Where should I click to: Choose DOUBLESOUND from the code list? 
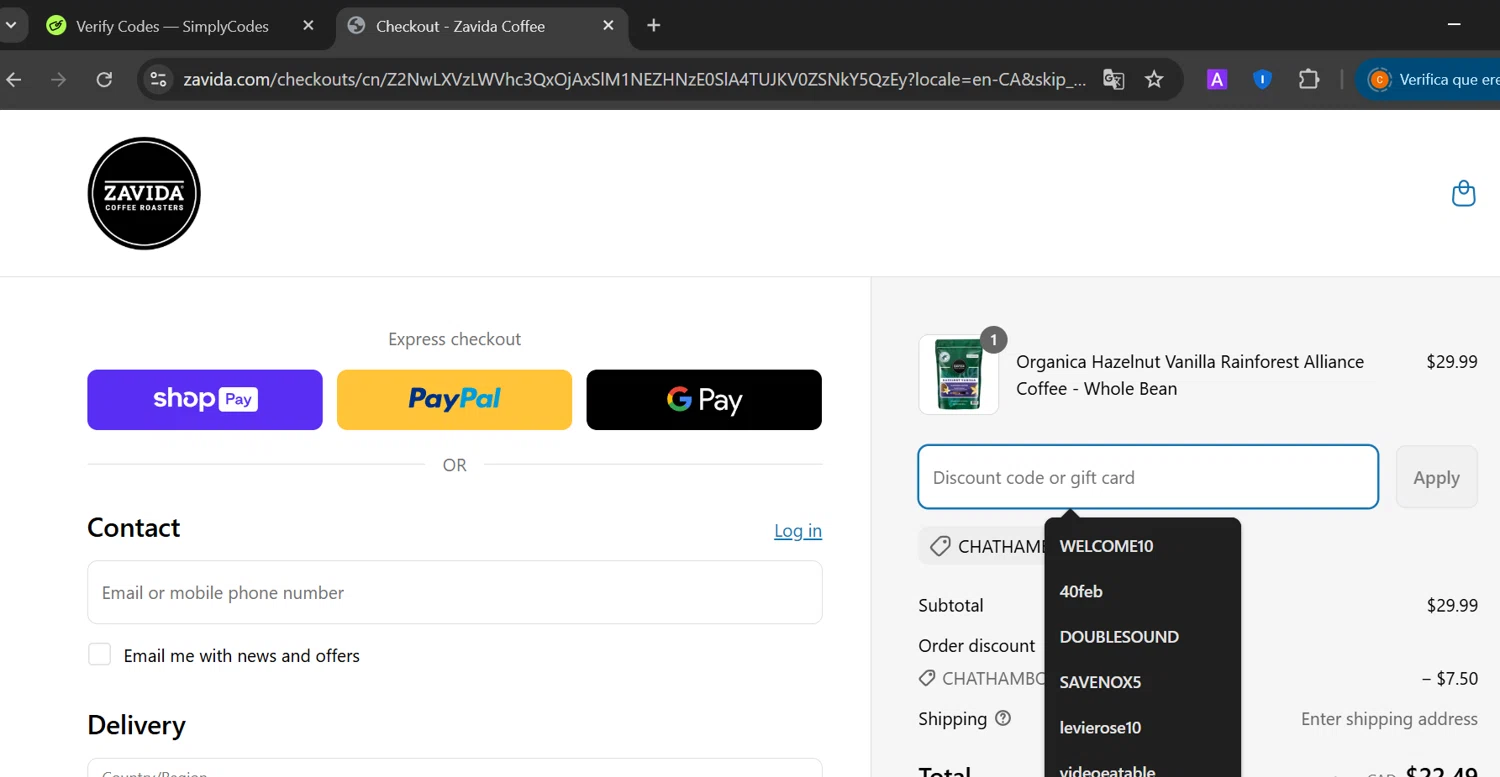click(x=1119, y=637)
